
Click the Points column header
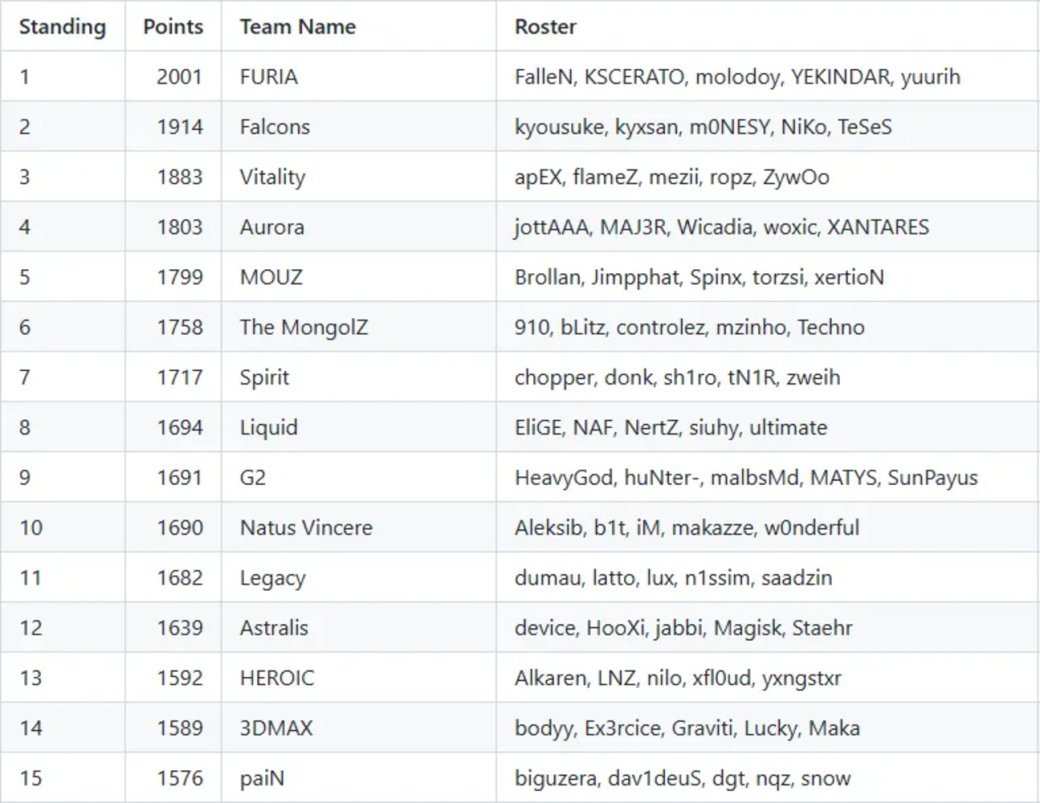[x=173, y=27]
